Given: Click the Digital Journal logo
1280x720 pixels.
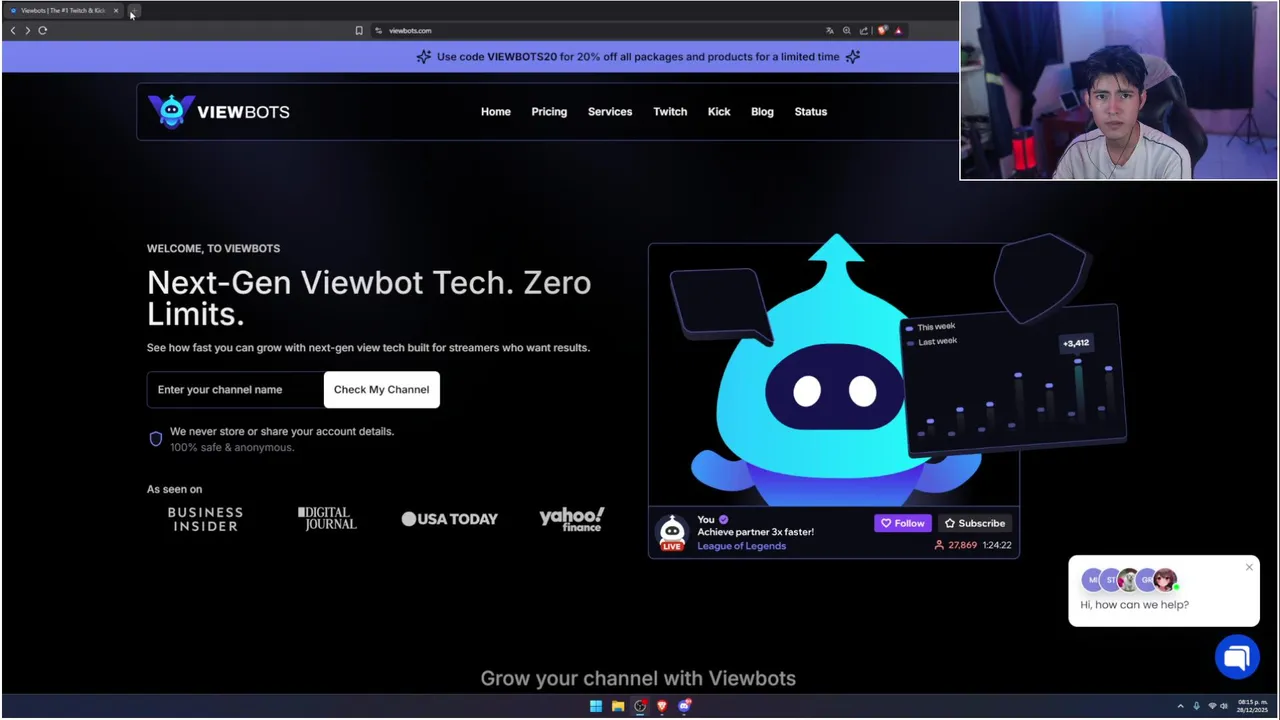Looking at the screenshot, I should pyautogui.click(x=327, y=518).
